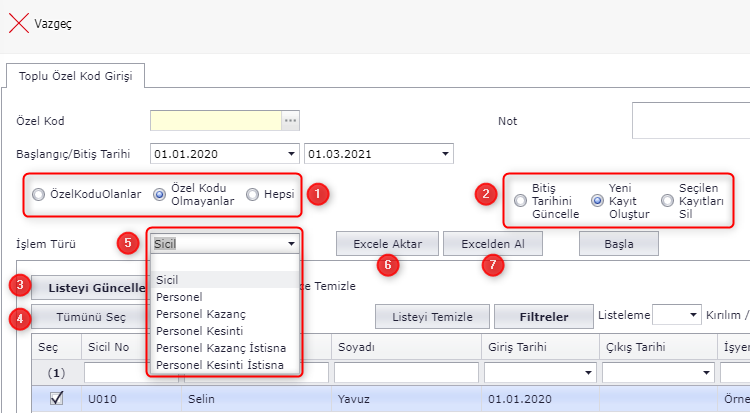The image size is (750, 413).
Task: Expand the start date 01.01.2020 dropdown
Action: 291,154
